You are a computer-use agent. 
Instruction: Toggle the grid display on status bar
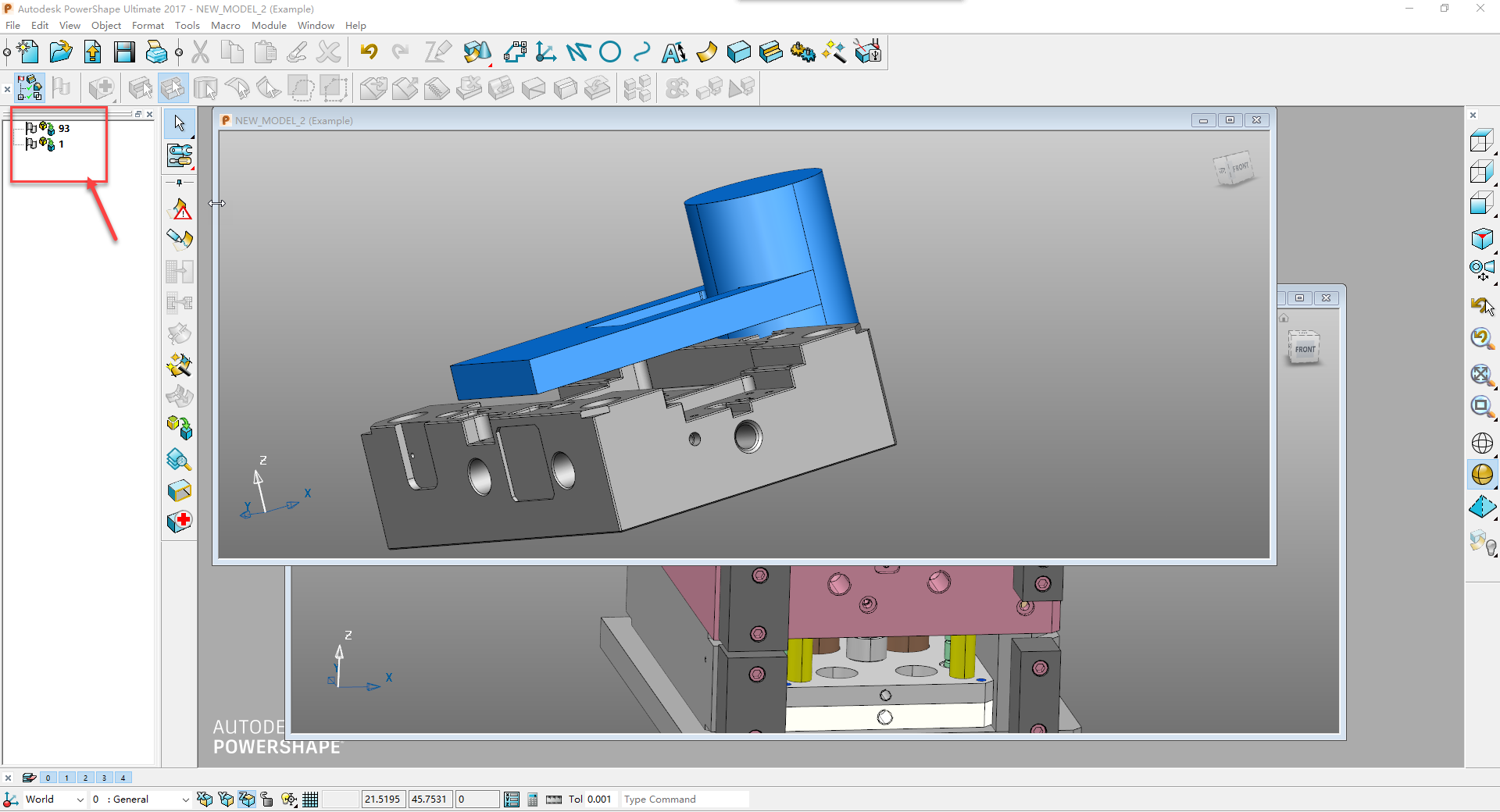[x=310, y=799]
